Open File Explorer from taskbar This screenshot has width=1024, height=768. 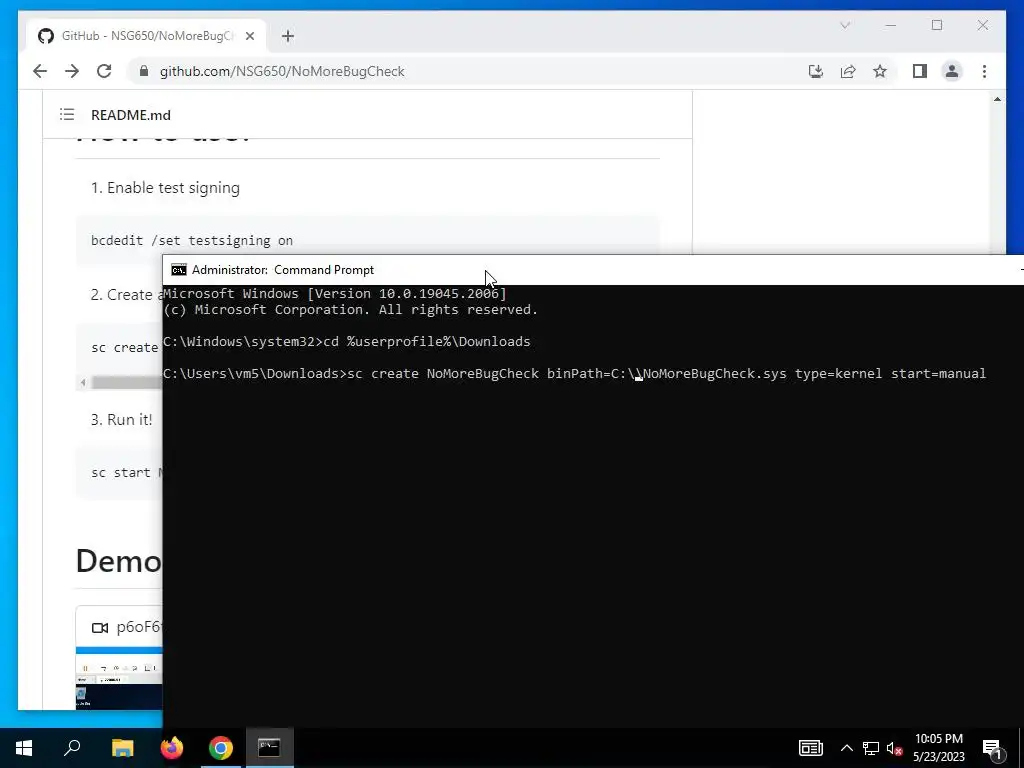(x=122, y=747)
